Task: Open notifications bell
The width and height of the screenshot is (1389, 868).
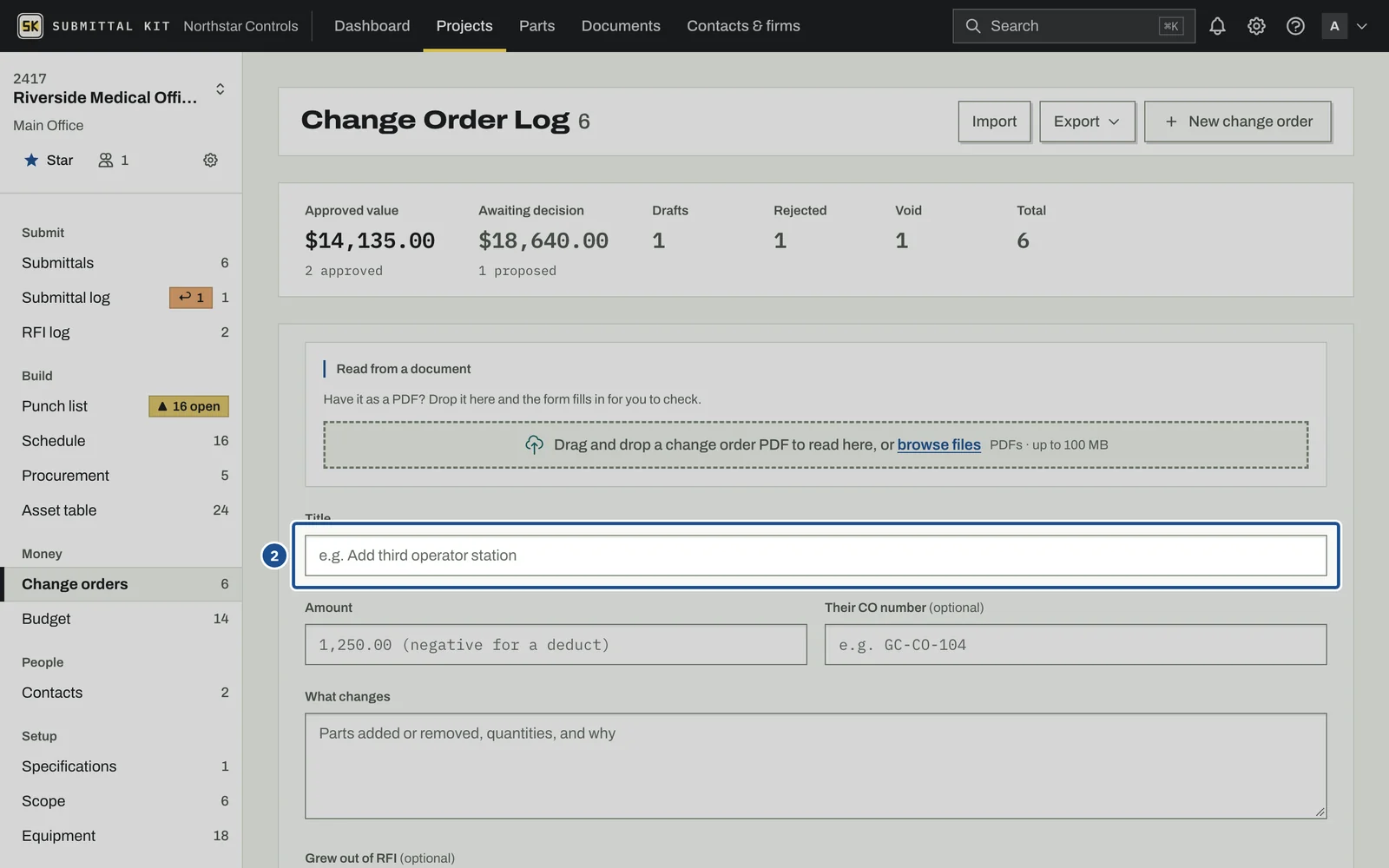Action: (1217, 26)
